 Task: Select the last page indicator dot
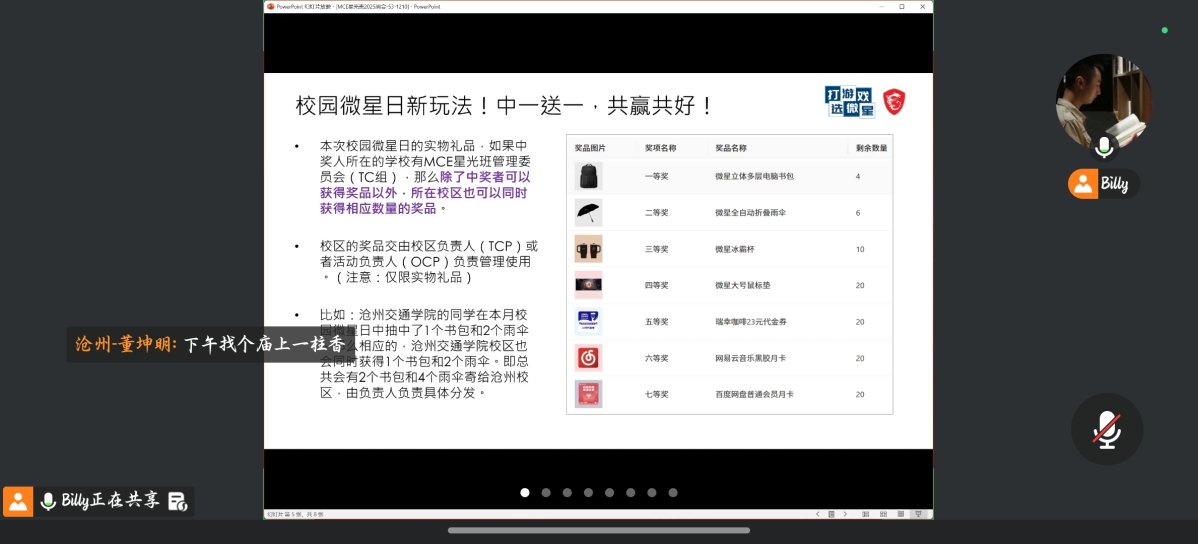[x=673, y=493]
